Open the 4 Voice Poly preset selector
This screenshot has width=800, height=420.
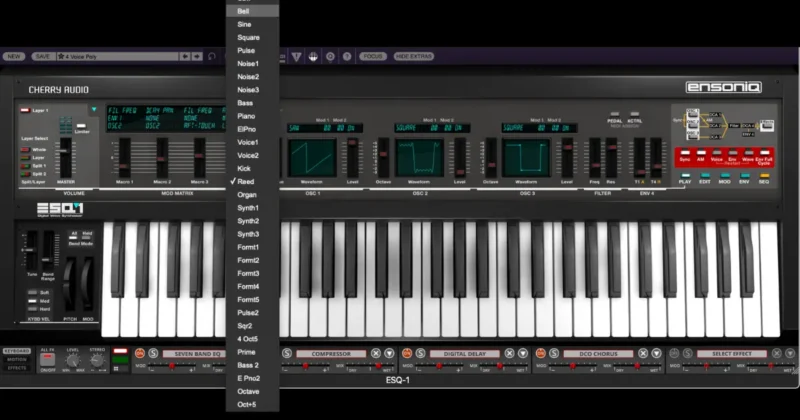pyautogui.click(x=118, y=57)
